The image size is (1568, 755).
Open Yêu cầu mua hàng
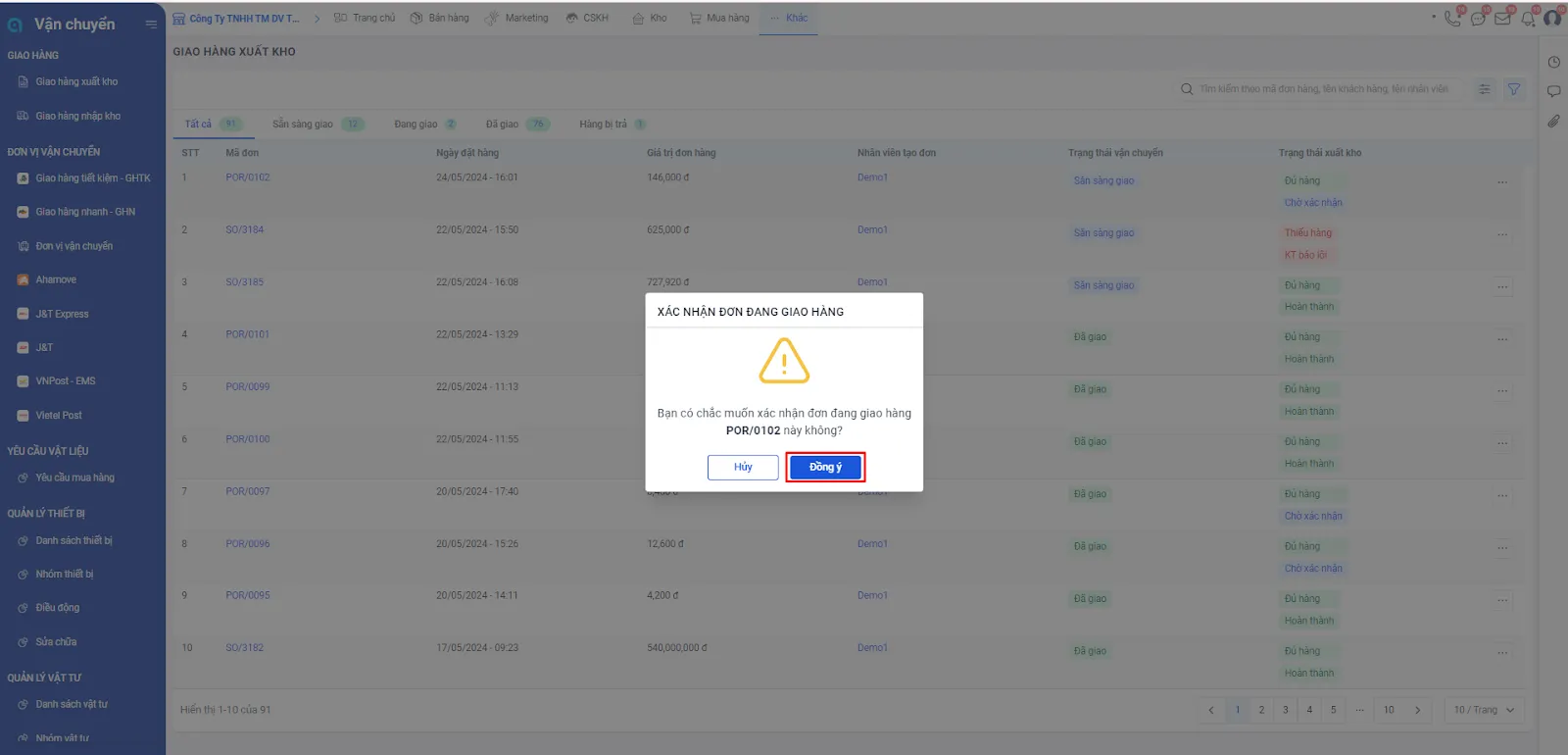coord(74,478)
